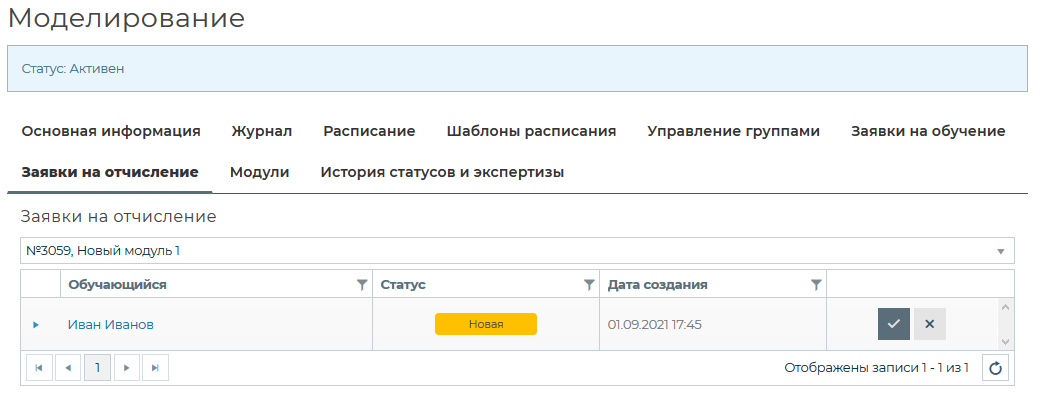
Task: Go to the previous page arrow
Action: (x=68, y=368)
